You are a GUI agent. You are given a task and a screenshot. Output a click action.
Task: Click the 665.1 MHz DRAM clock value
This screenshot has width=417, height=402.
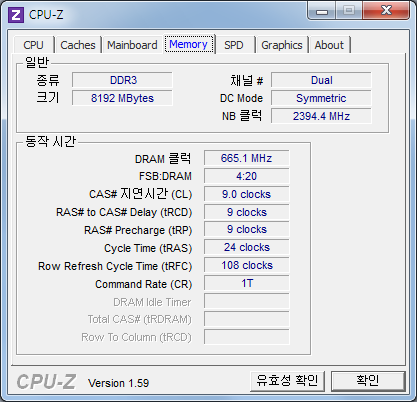click(x=247, y=158)
